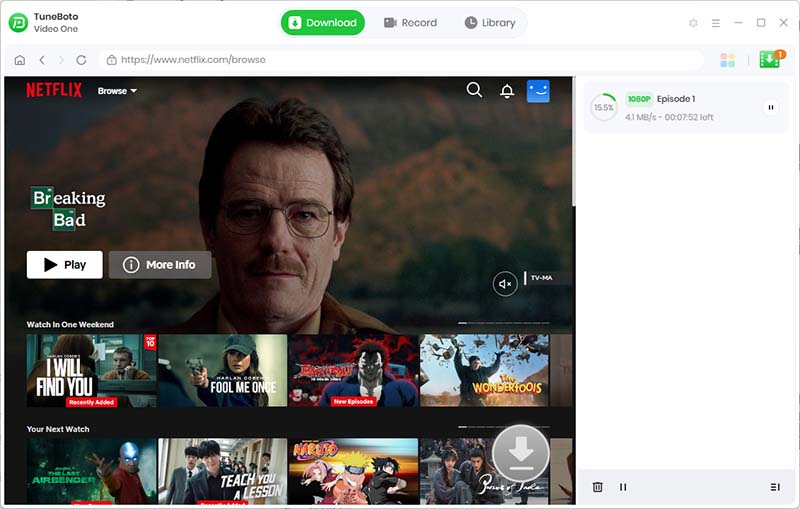Navigate back in browser toolbar

(x=42, y=60)
